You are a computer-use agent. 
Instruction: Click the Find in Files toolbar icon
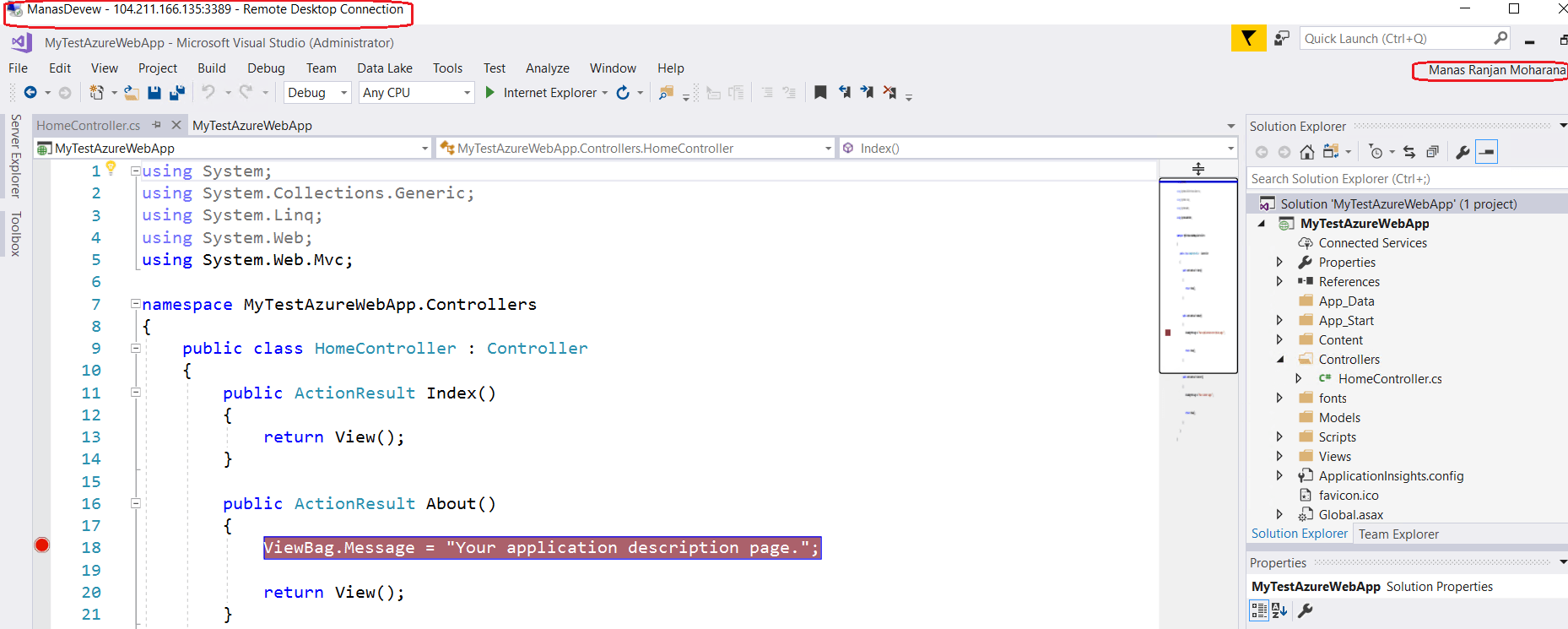pos(666,92)
